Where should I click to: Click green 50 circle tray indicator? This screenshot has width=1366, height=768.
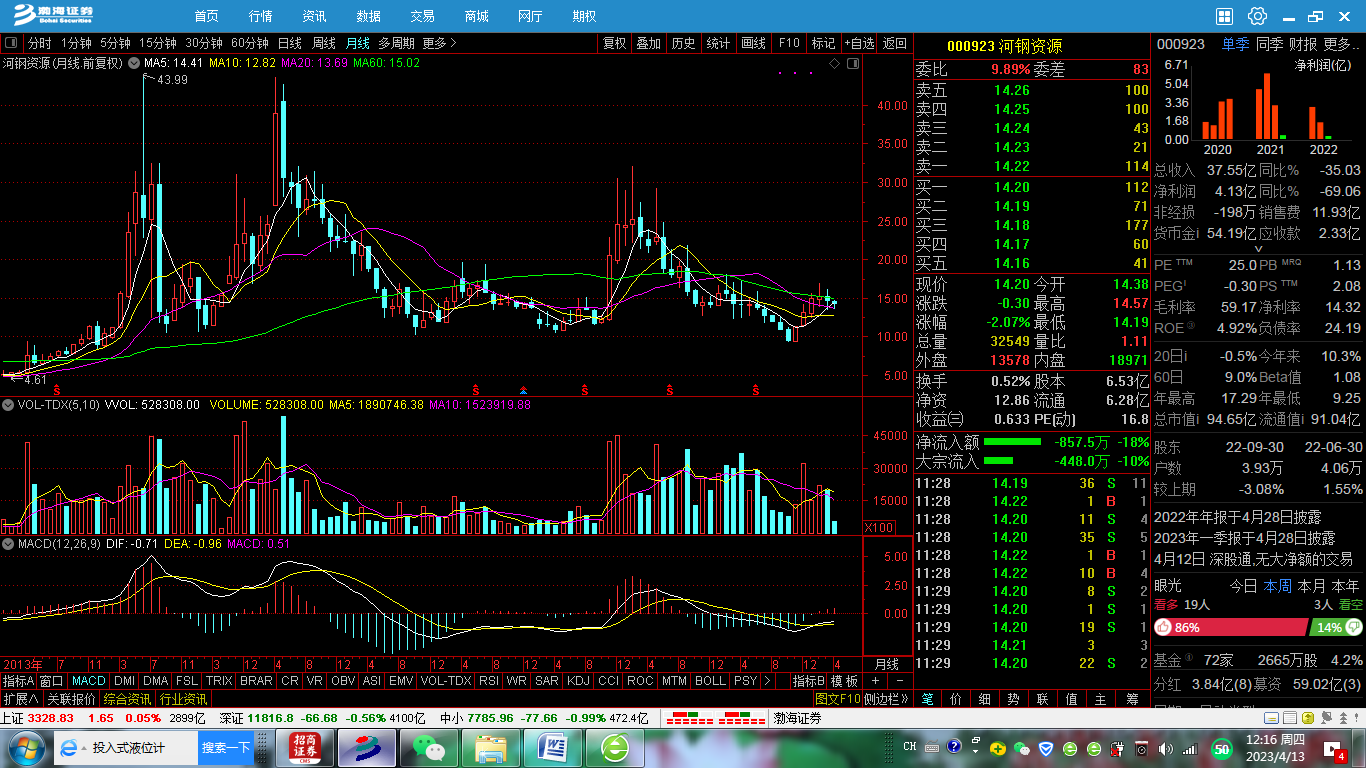point(1221,748)
